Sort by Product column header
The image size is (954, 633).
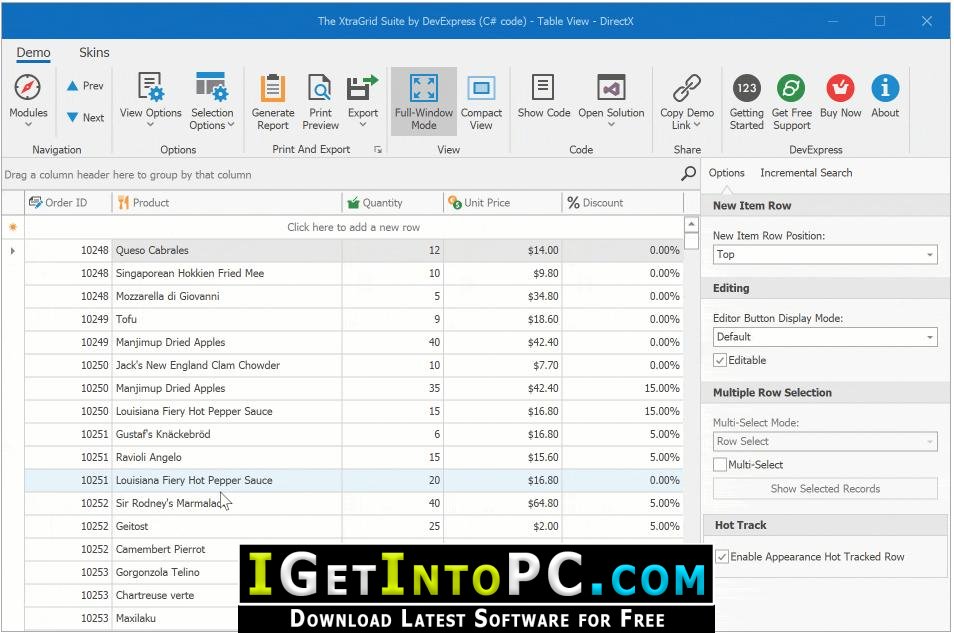227,203
